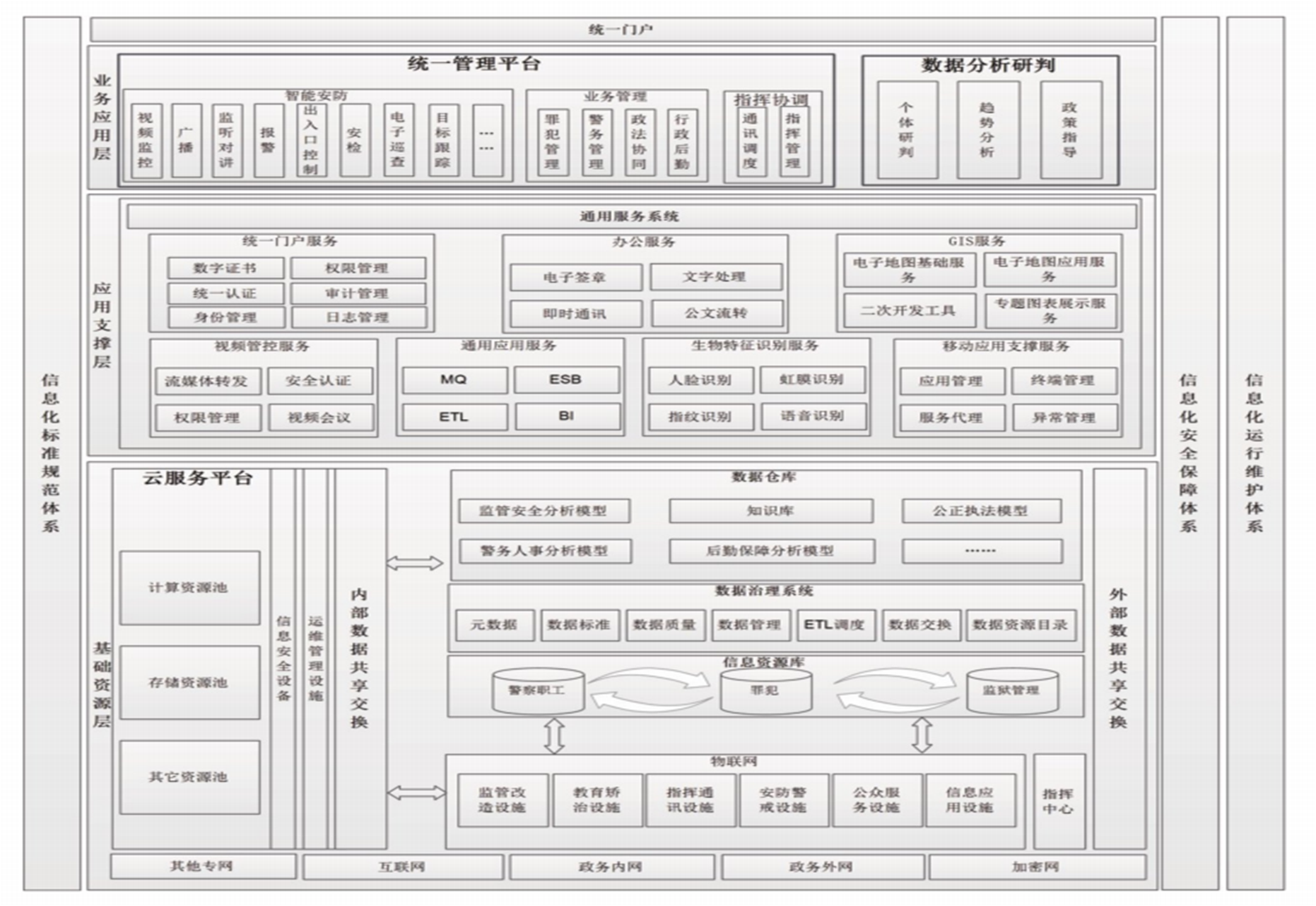
Task: Click the 监狱管理 database cylinder
Action: coord(1011,691)
